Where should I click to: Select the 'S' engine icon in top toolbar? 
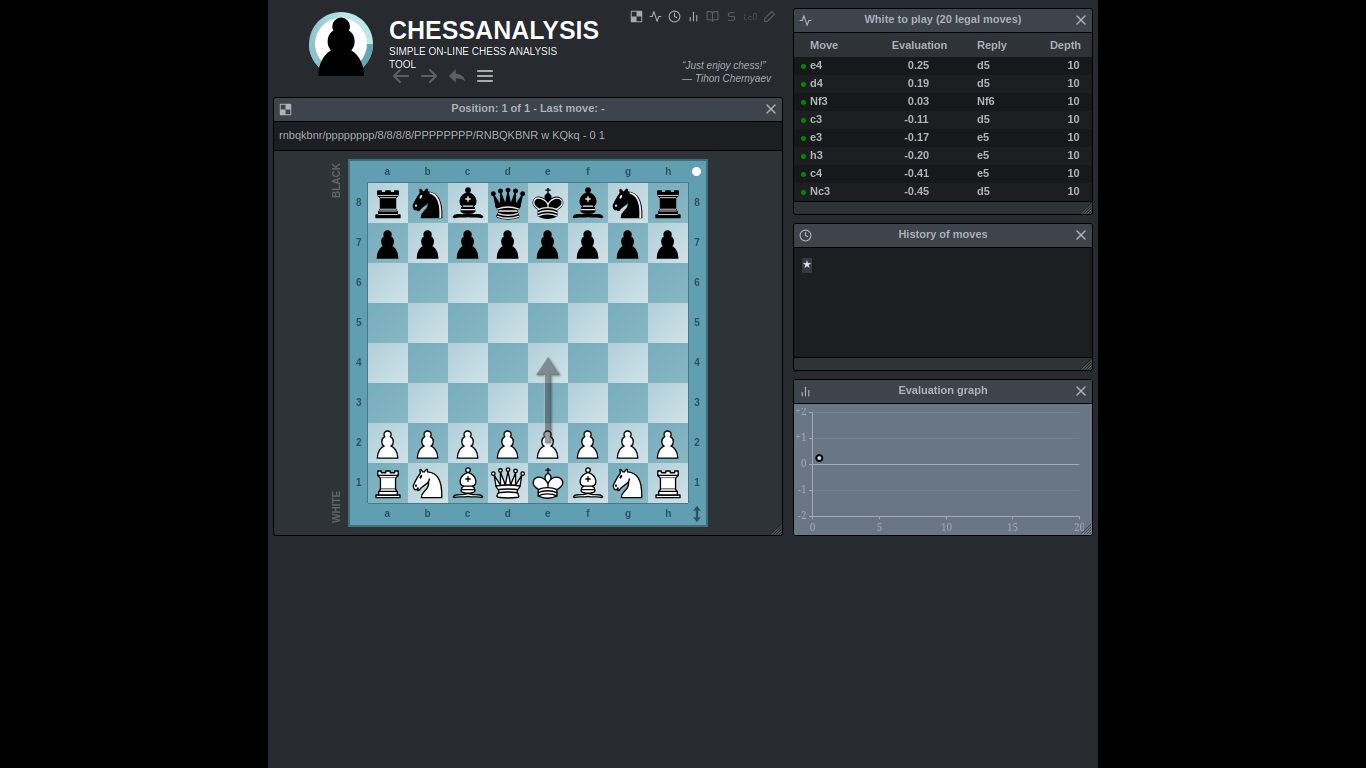[730, 17]
